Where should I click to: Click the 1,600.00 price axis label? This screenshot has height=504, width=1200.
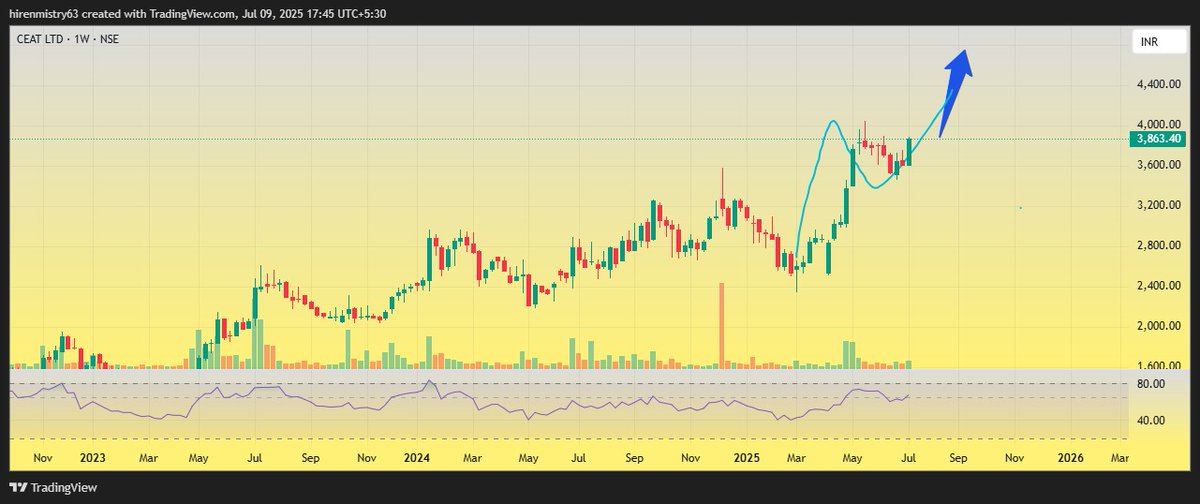point(1160,366)
